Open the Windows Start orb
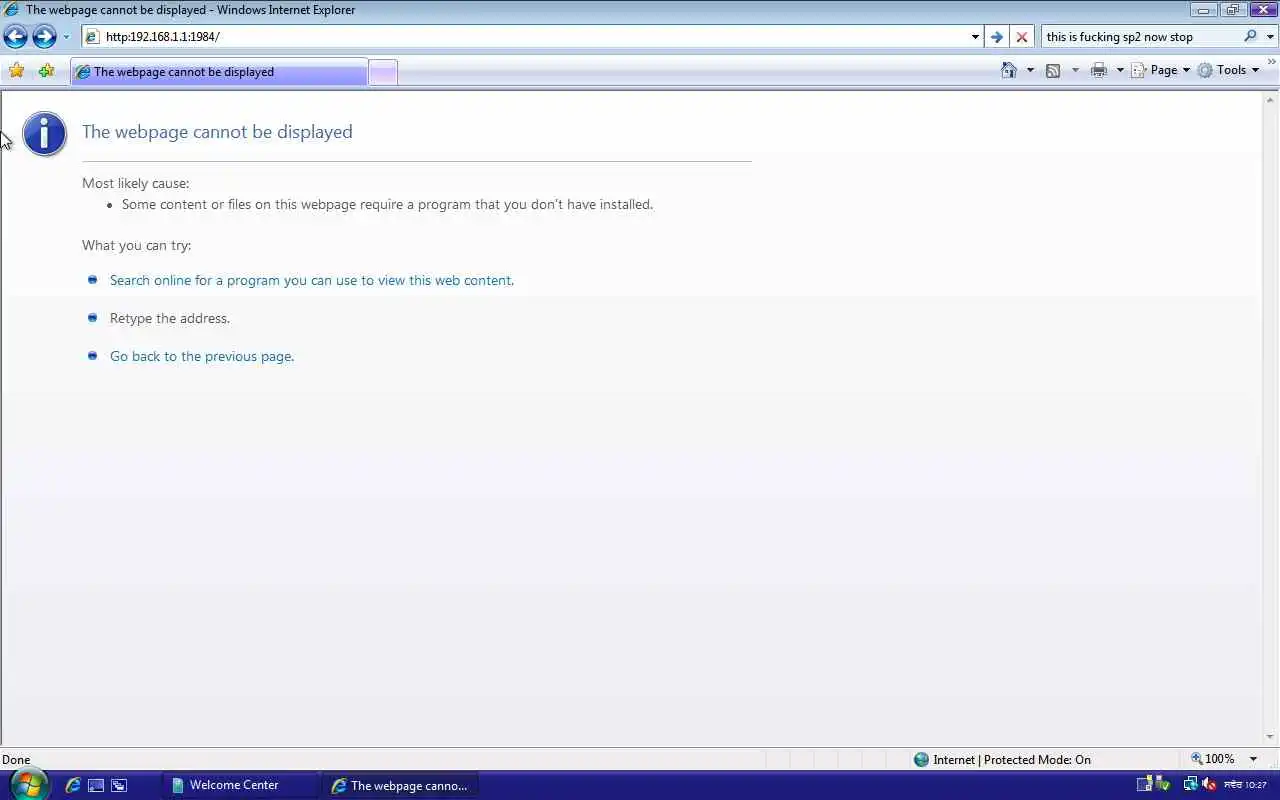The height and width of the screenshot is (800, 1280). 28,784
